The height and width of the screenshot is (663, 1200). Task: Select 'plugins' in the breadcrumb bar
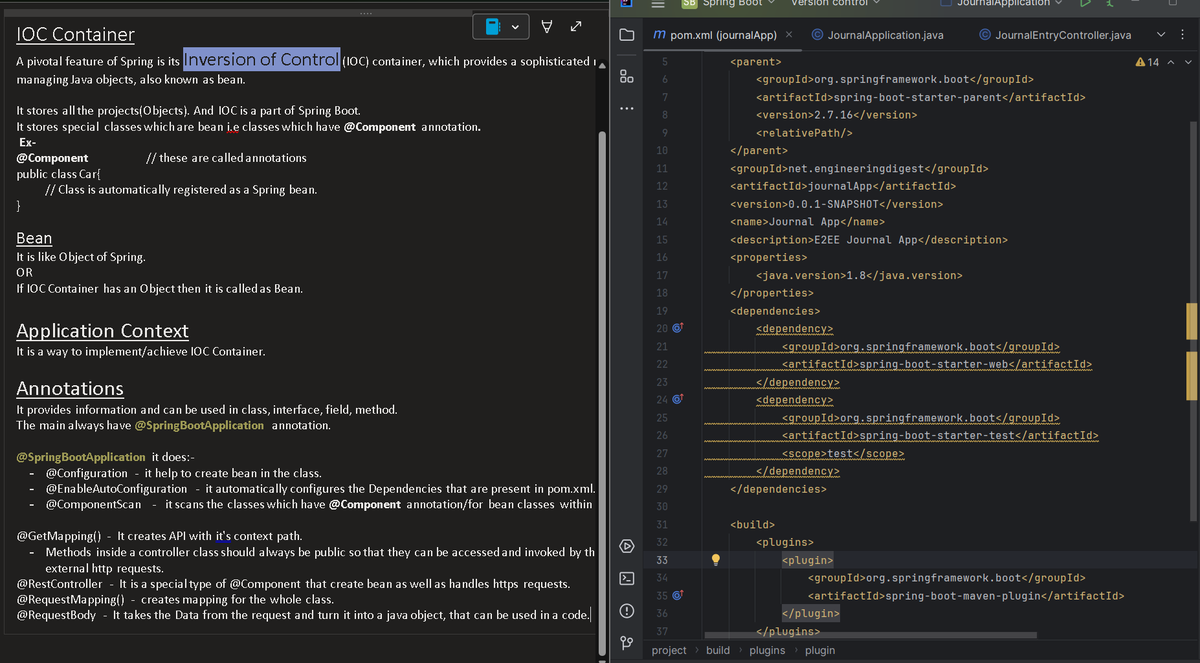pos(767,650)
